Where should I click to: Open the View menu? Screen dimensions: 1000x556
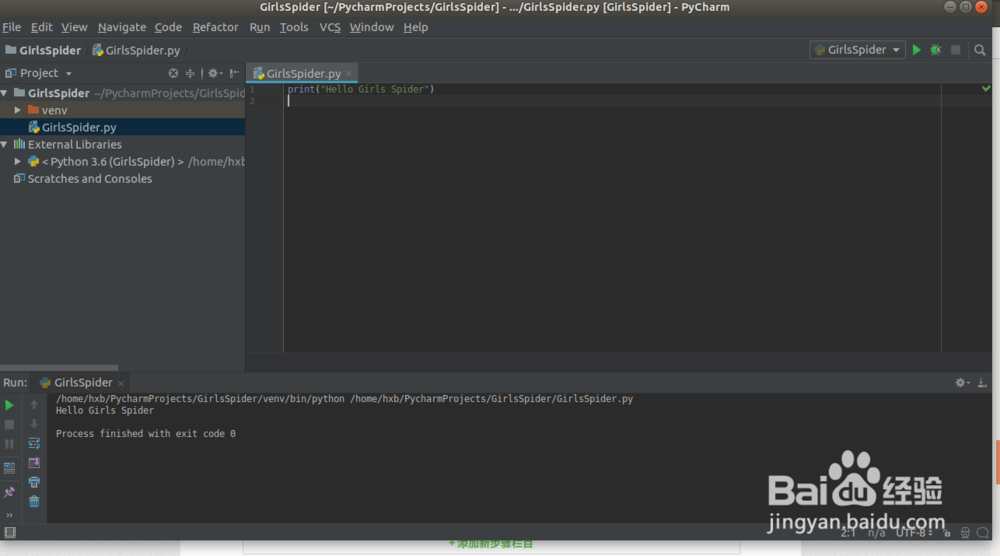[x=74, y=27]
